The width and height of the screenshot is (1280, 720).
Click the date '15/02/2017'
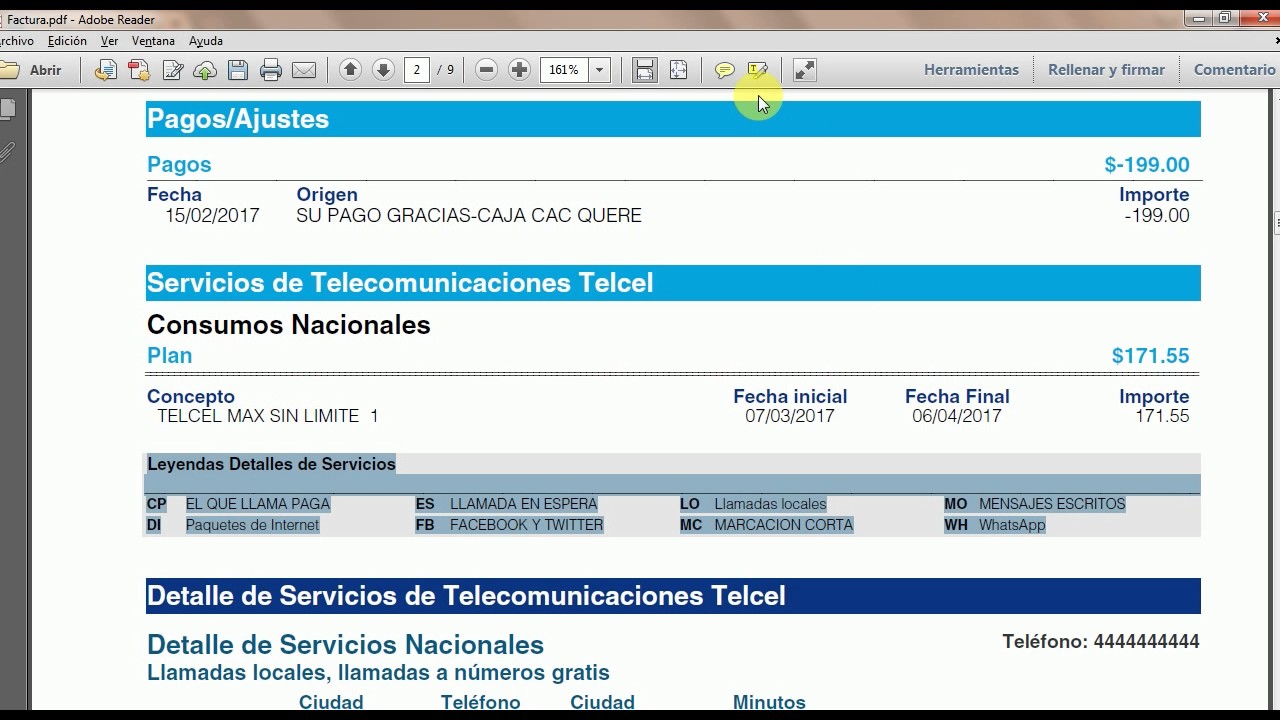[x=212, y=216]
